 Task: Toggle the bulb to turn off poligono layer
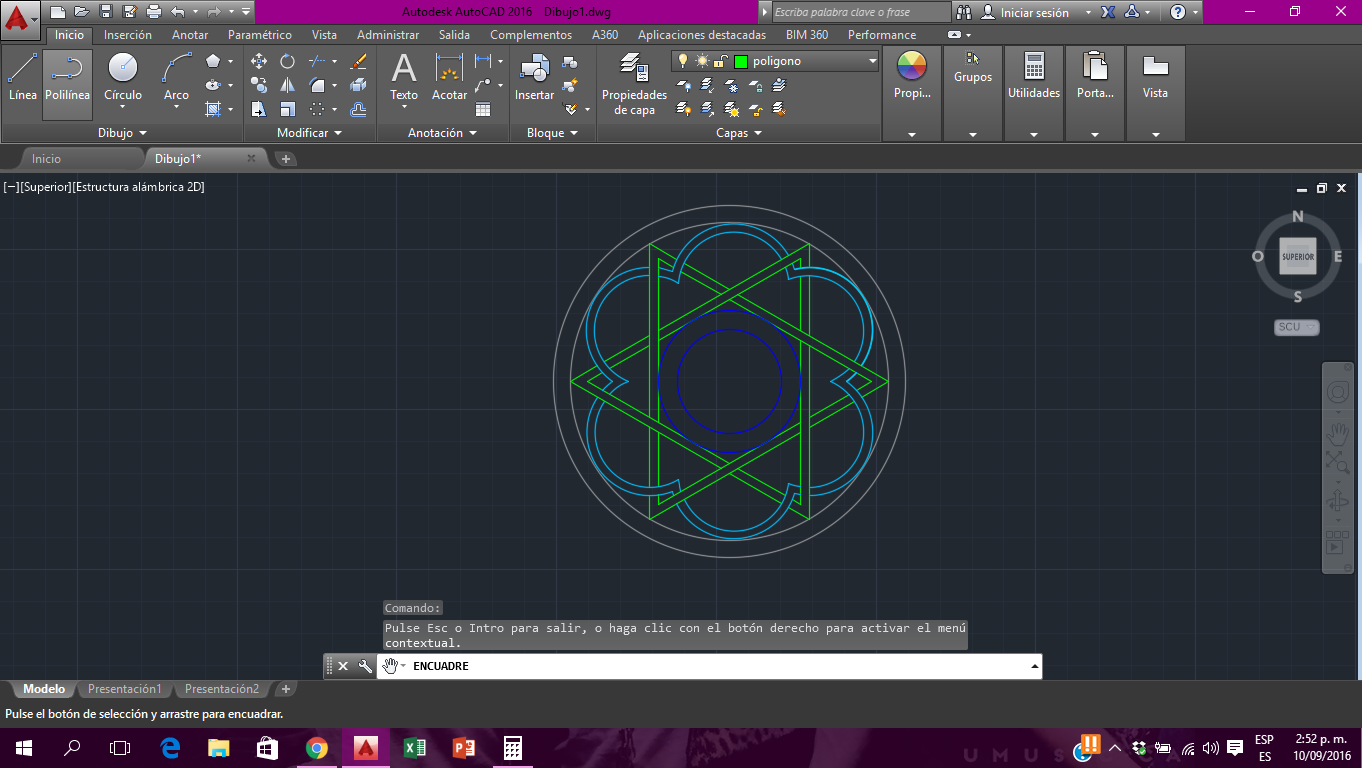(x=682, y=60)
